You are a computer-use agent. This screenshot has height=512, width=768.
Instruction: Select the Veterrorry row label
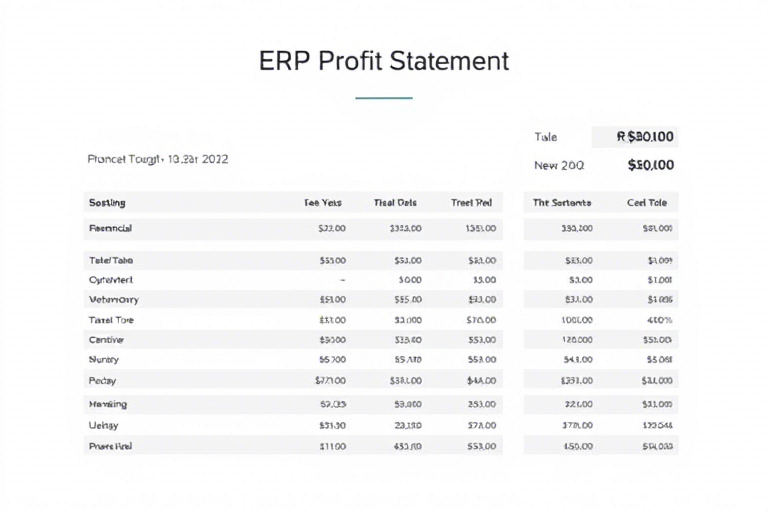coord(114,300)
